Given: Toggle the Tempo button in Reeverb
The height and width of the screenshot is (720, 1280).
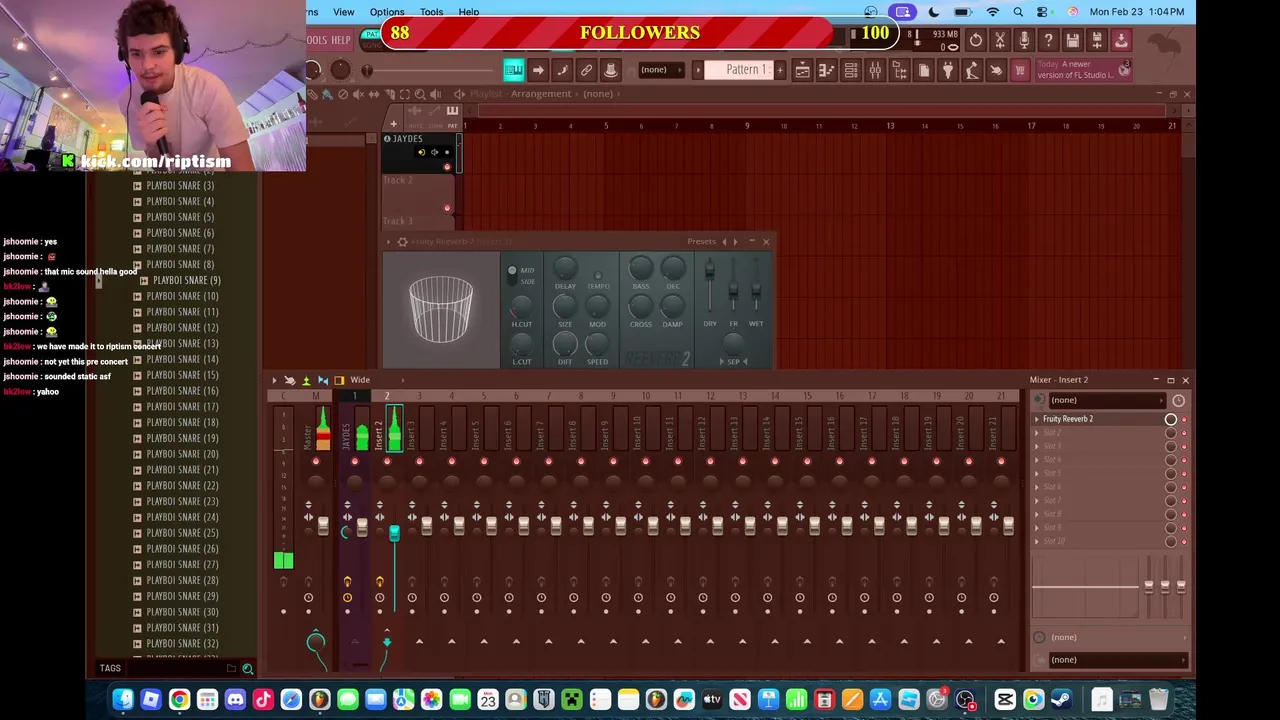Looking at the screenshot, I should (598, 276).
